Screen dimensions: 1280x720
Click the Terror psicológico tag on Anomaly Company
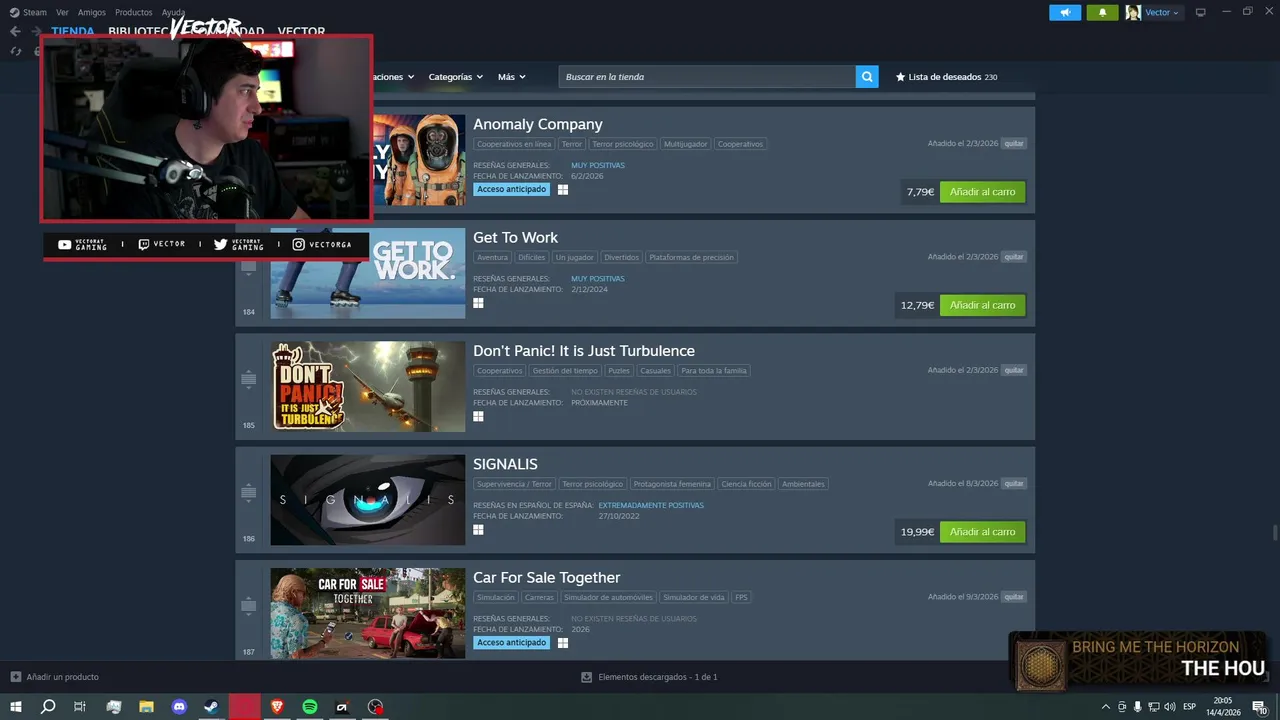622,144
